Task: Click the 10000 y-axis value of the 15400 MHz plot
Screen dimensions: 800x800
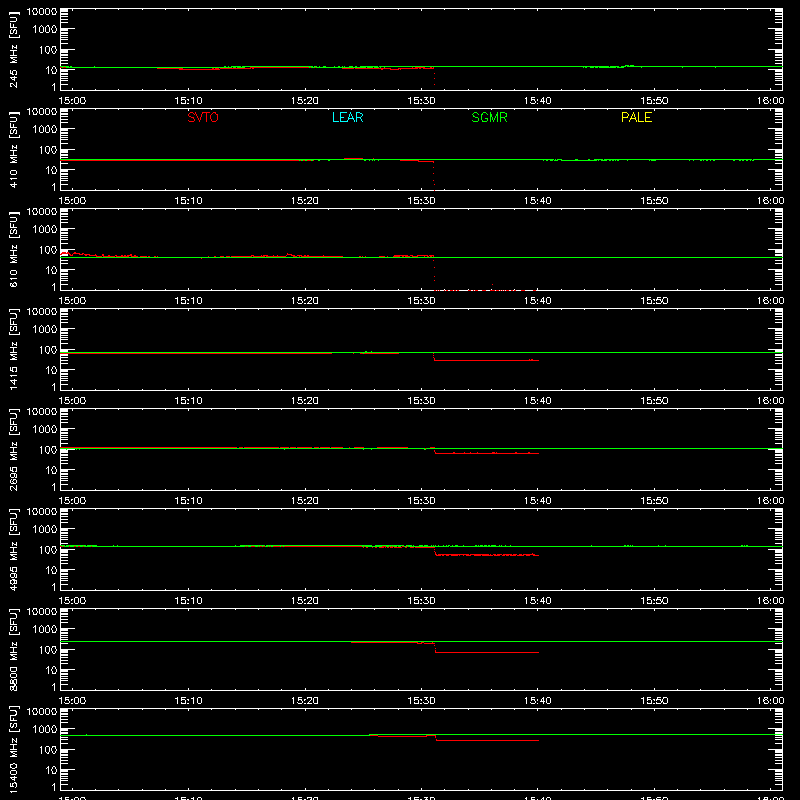Action: [x=42, y=712]
